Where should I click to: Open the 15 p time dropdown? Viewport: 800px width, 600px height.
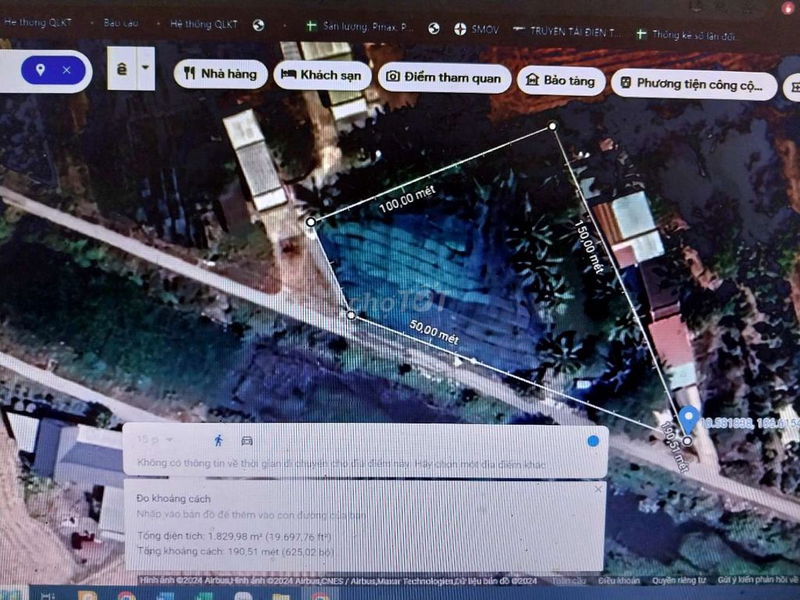click(155, 440)
